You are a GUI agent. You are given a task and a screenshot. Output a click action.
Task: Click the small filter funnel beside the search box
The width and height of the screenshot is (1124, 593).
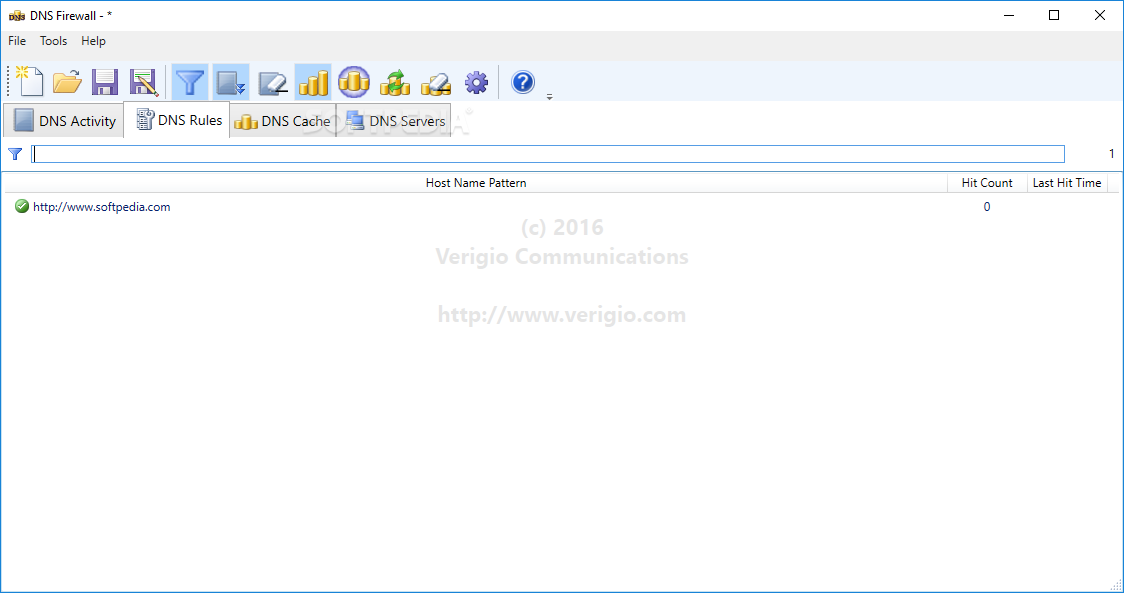pos(15,154)
